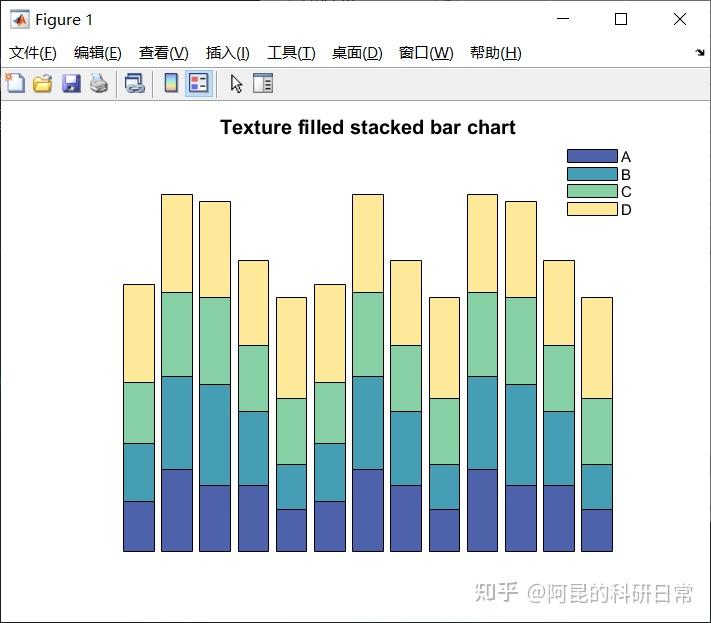Expand the 插入(I) menu
Screen dimensions: 711x623
point(228,53)
